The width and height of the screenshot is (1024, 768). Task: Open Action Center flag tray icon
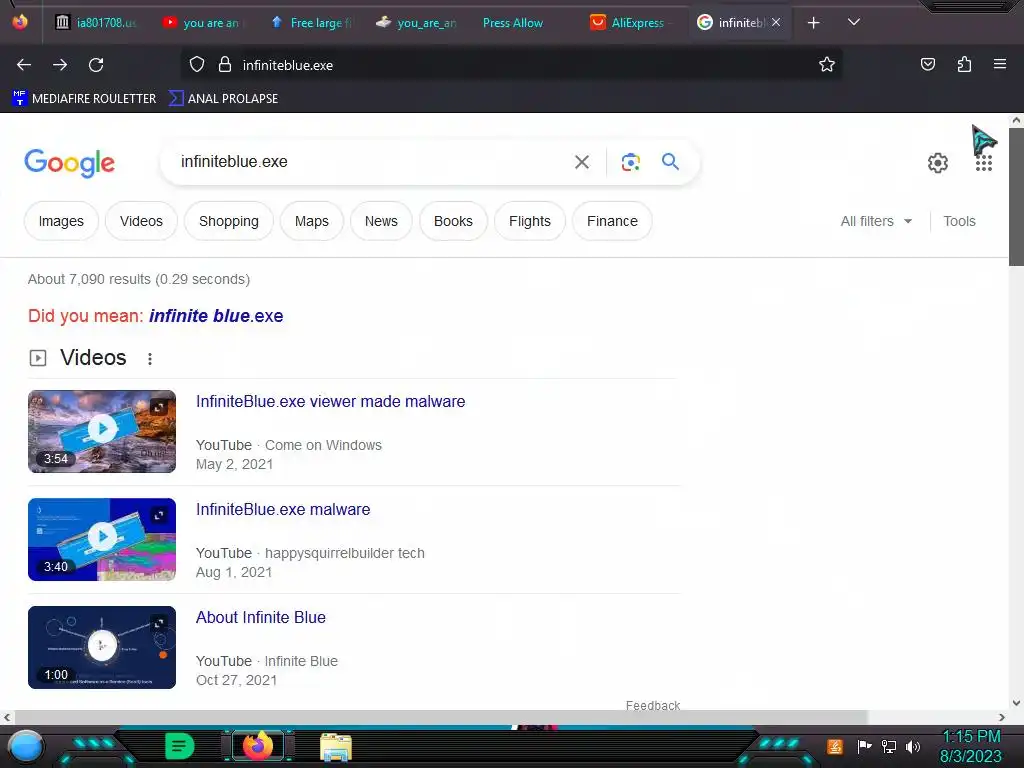pyautogui.click(x=864, y=746)
